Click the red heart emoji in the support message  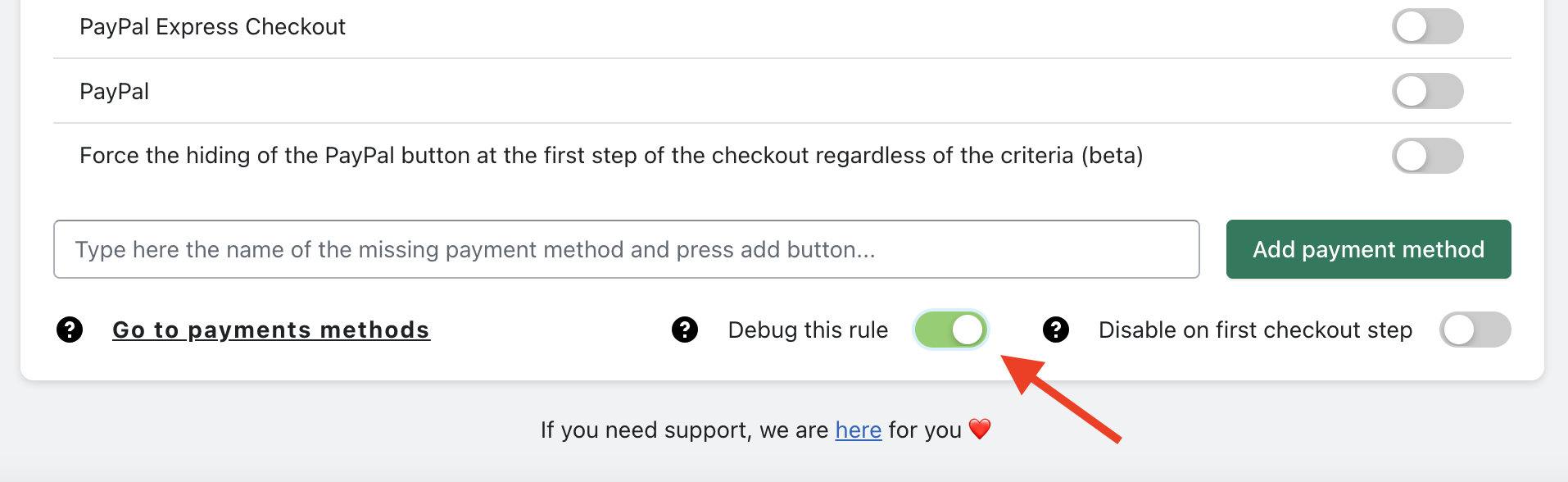[980, 429]
